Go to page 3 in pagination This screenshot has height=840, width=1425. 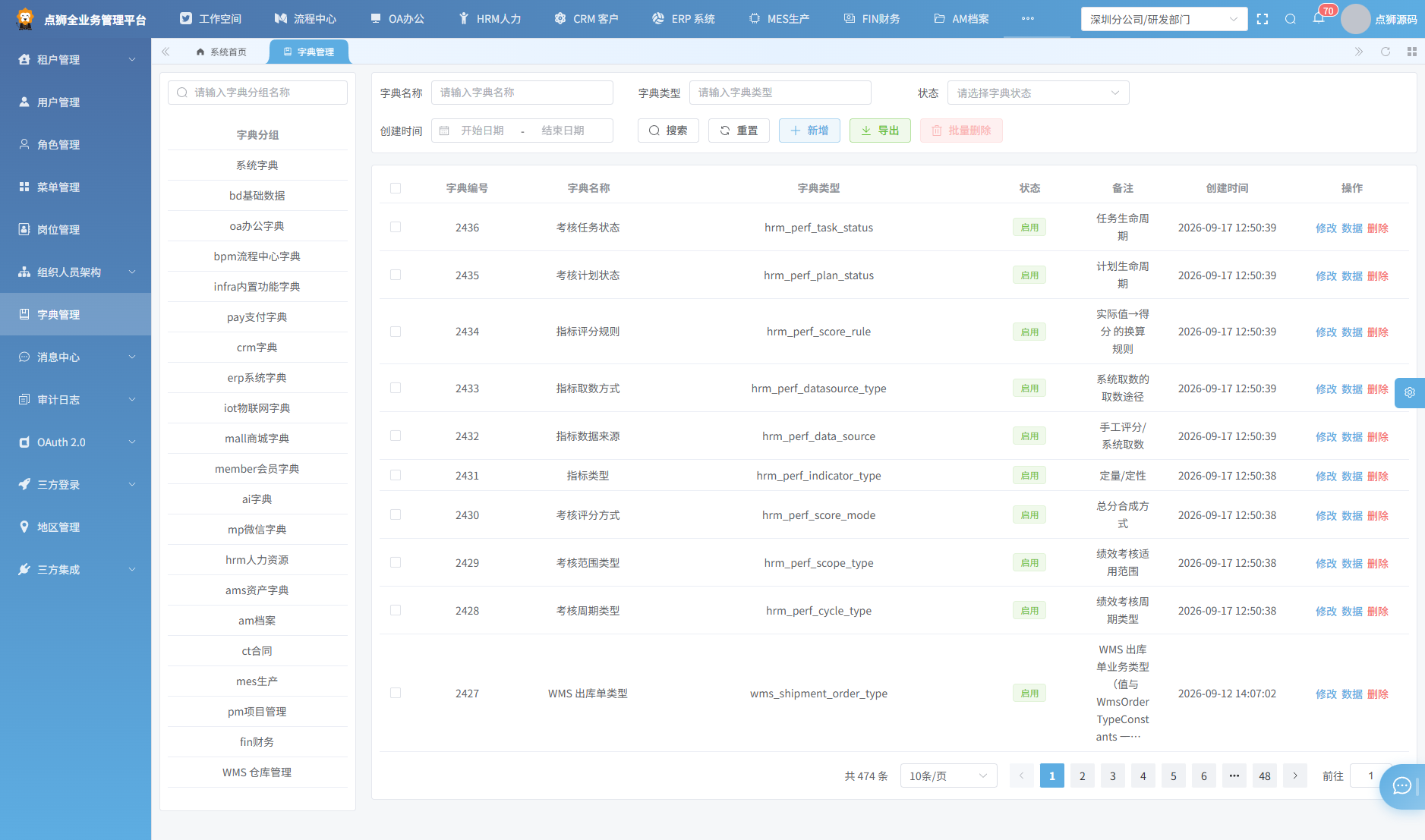point(1113,776)
